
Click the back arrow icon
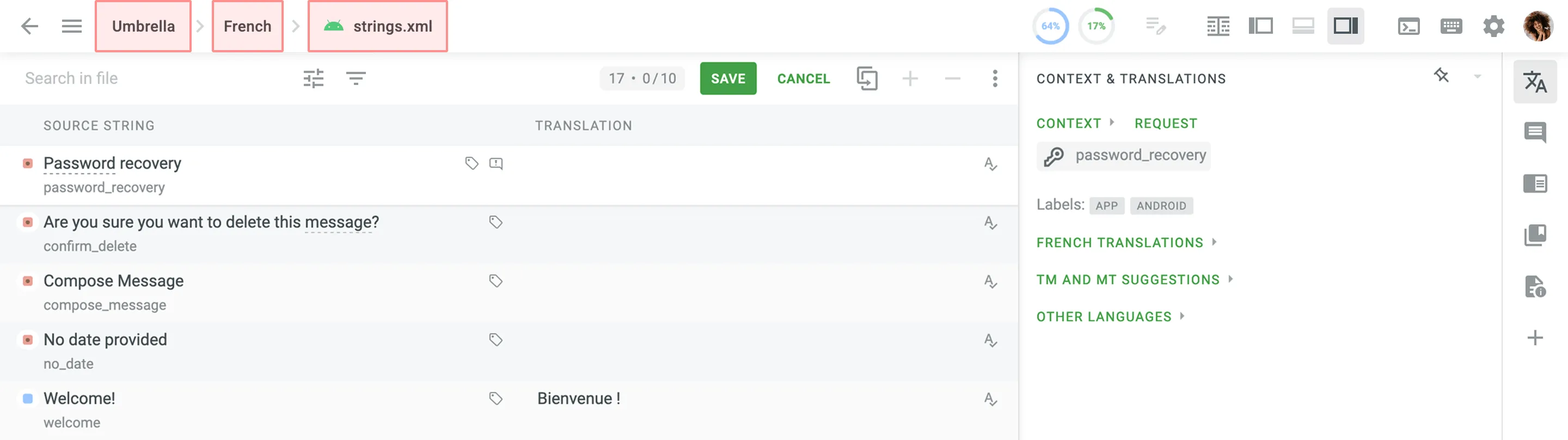tap(29, 26)
